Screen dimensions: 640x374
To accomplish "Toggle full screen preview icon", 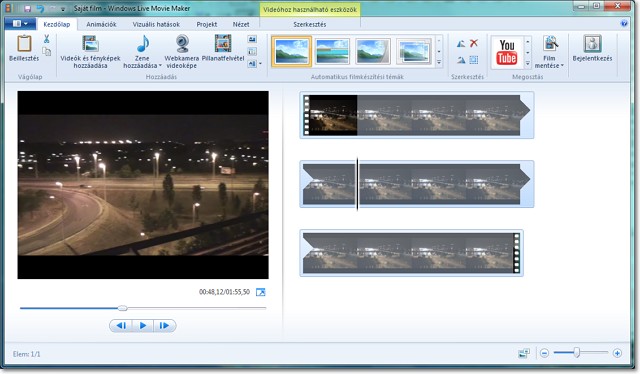I will (x=260, y=292).
